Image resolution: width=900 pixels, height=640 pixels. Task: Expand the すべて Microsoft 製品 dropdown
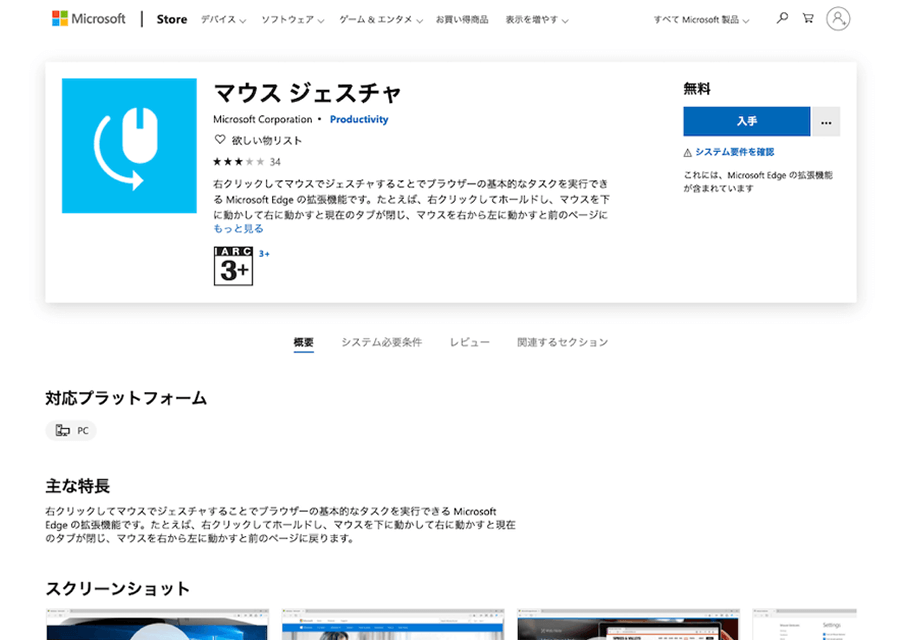point(701,20)
